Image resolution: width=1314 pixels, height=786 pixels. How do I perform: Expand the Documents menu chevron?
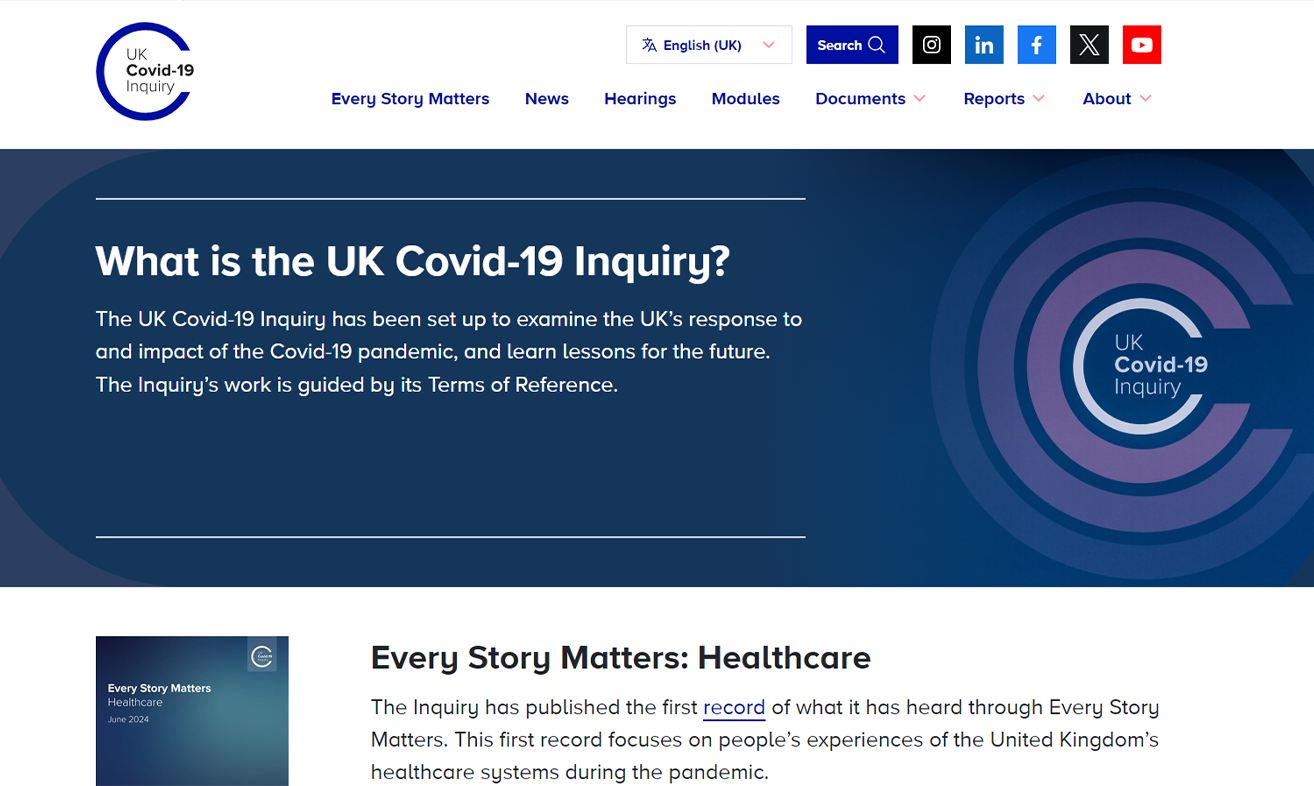920,98
